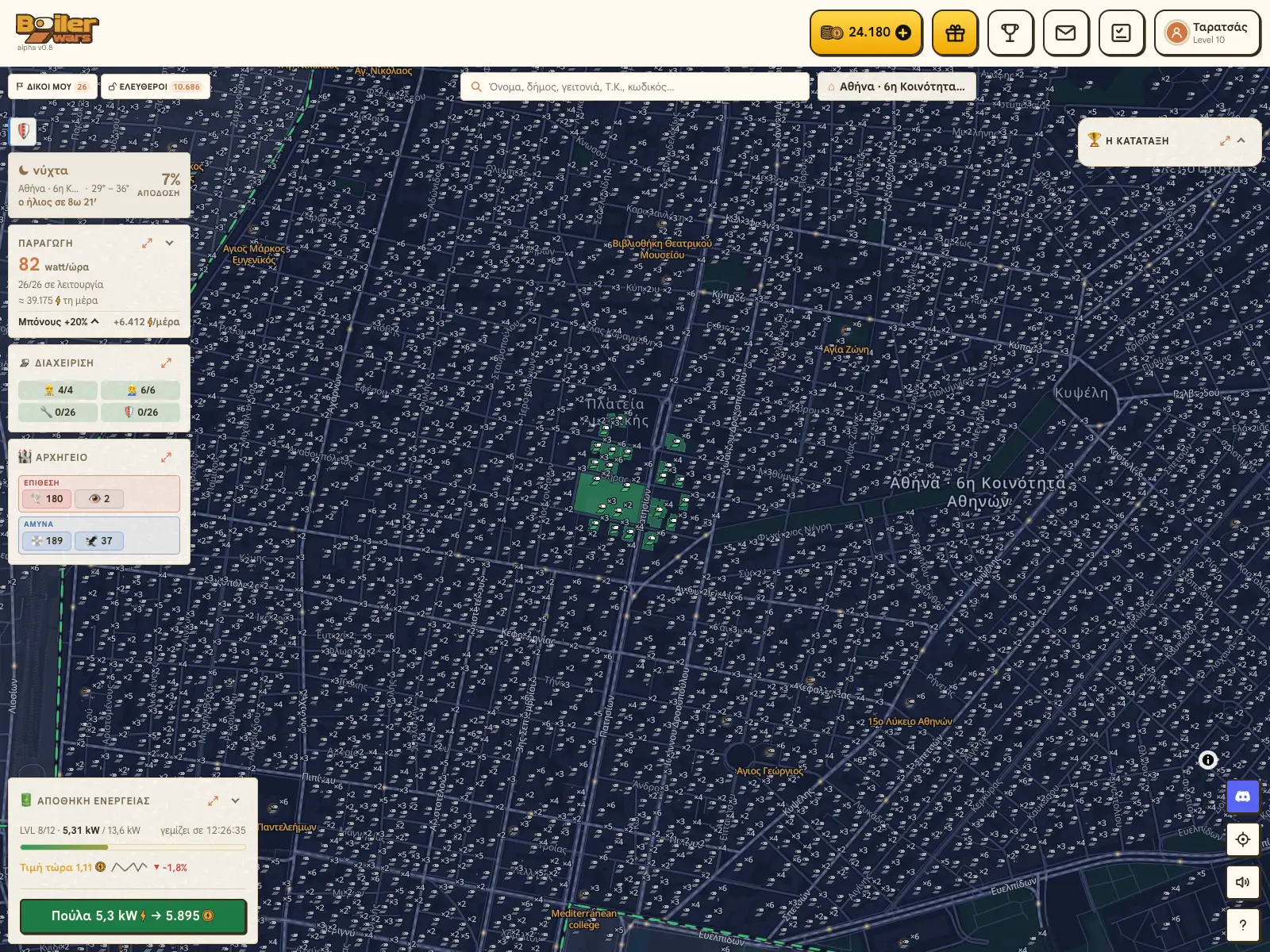Click the ranking panel trophy icon
The width and height of the screenshot is (1270, 952).
1095,140
